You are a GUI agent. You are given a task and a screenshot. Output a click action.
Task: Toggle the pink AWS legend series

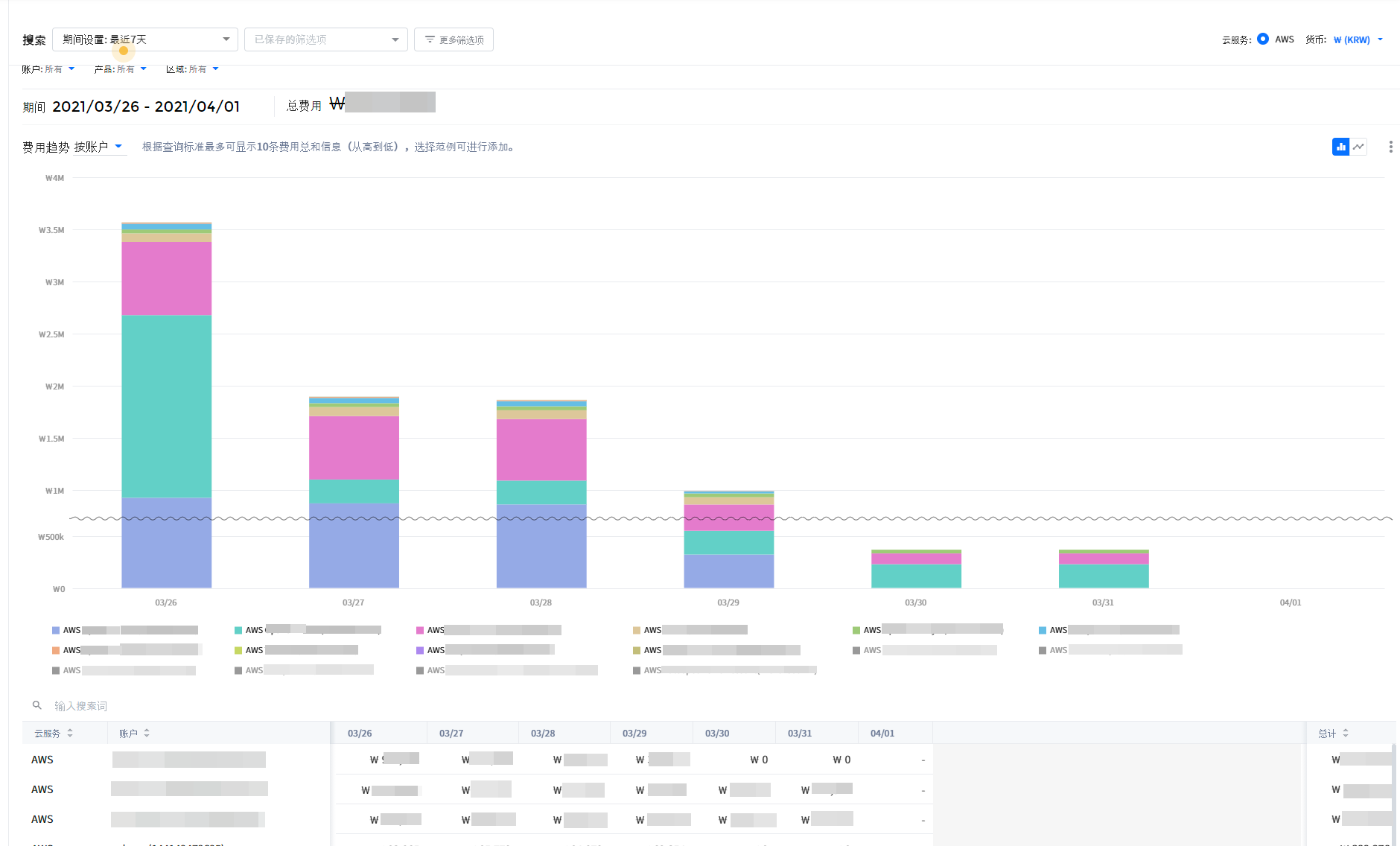(420, 631)
